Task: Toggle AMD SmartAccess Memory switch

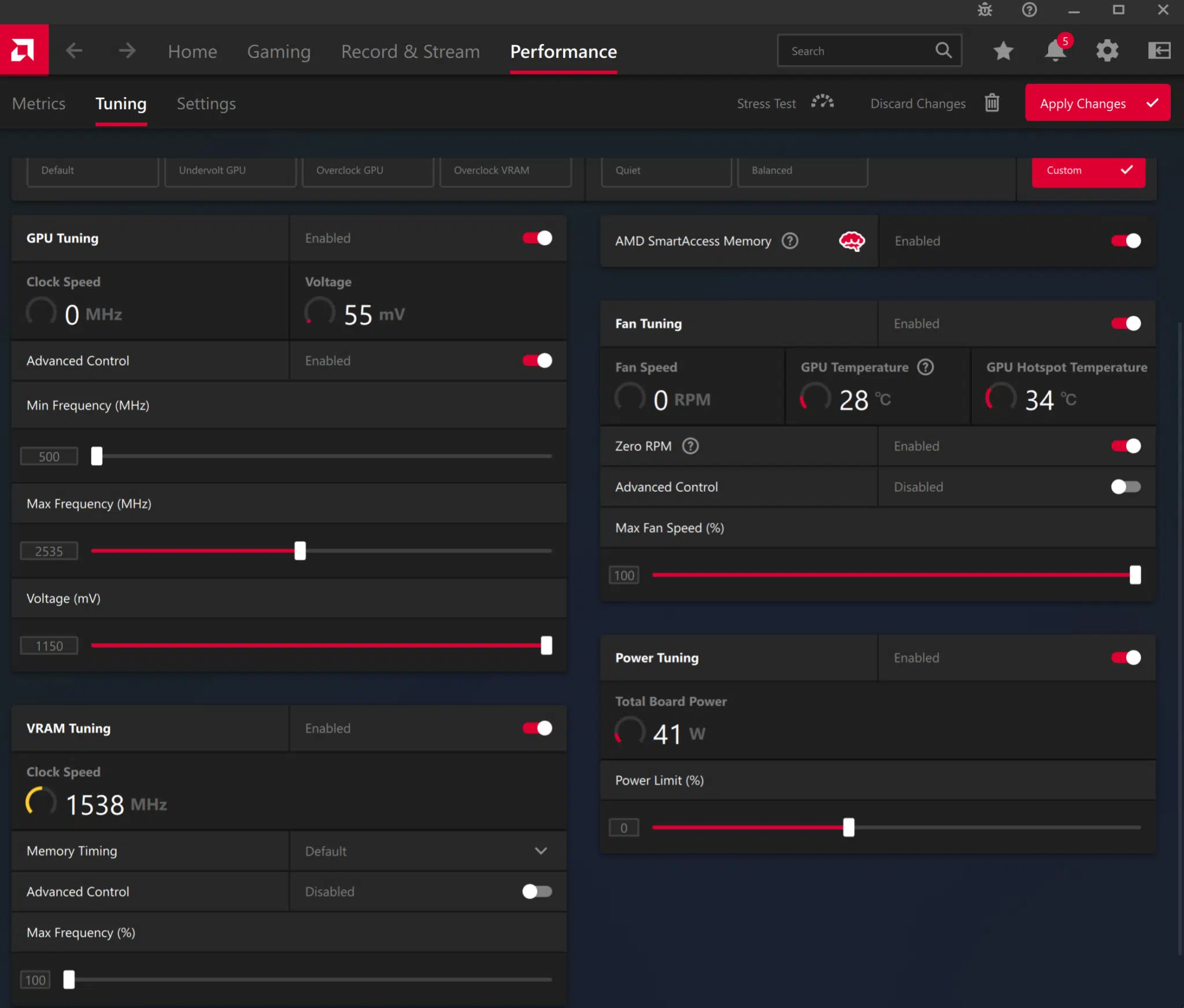Action: tap(1126, 241)
